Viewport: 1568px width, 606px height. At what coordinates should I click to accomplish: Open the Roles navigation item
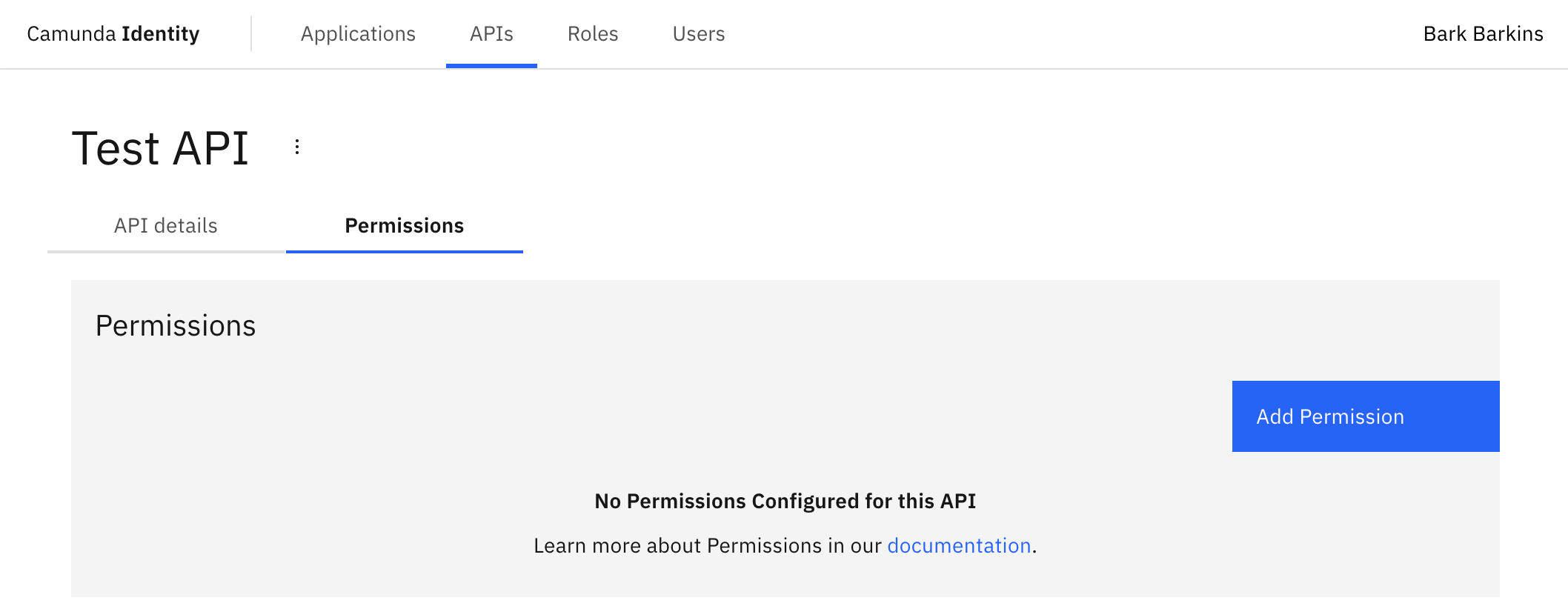[x=592, y=34]
